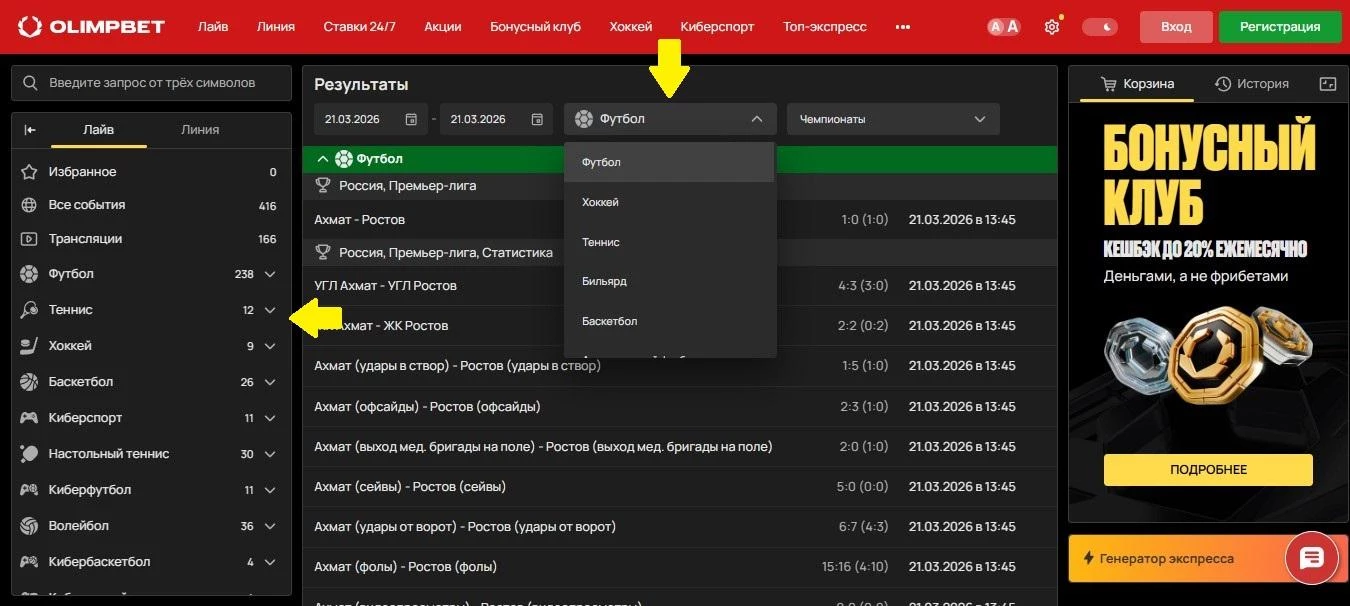
Task: Open the three-dots more menu
Action: click(903, 27)
